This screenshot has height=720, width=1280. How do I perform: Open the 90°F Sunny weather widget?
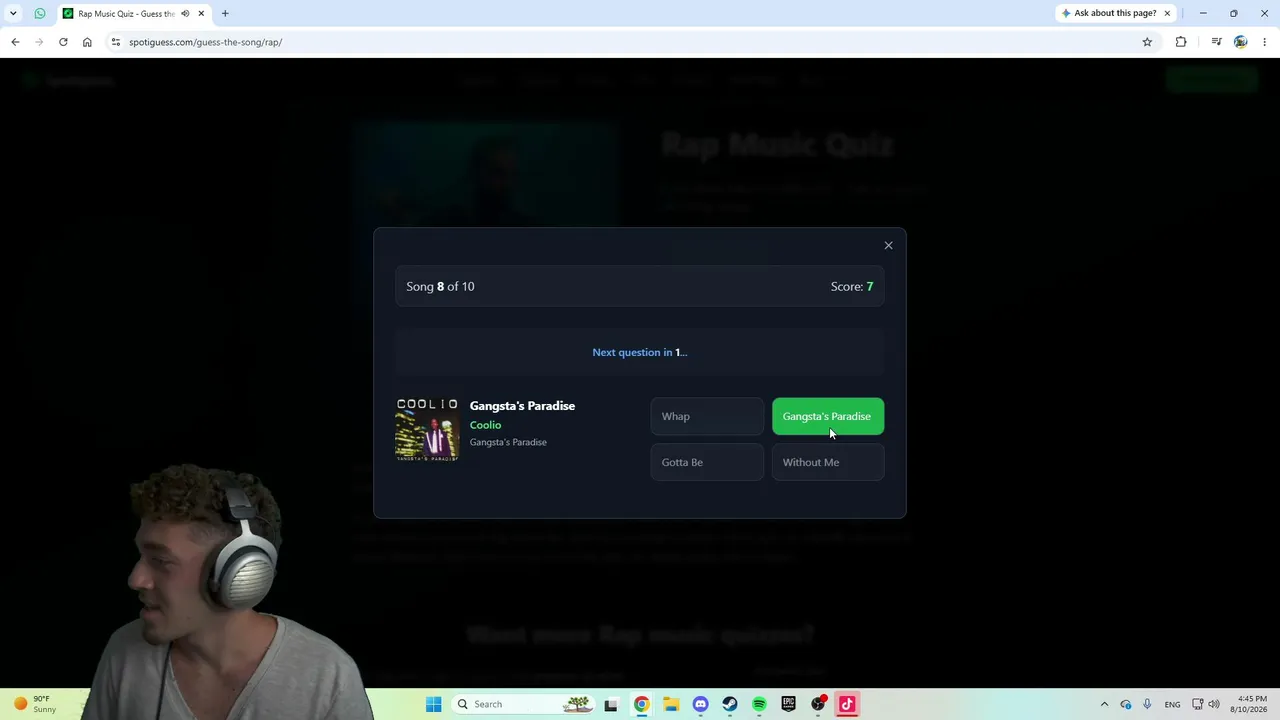click(34, 704)
